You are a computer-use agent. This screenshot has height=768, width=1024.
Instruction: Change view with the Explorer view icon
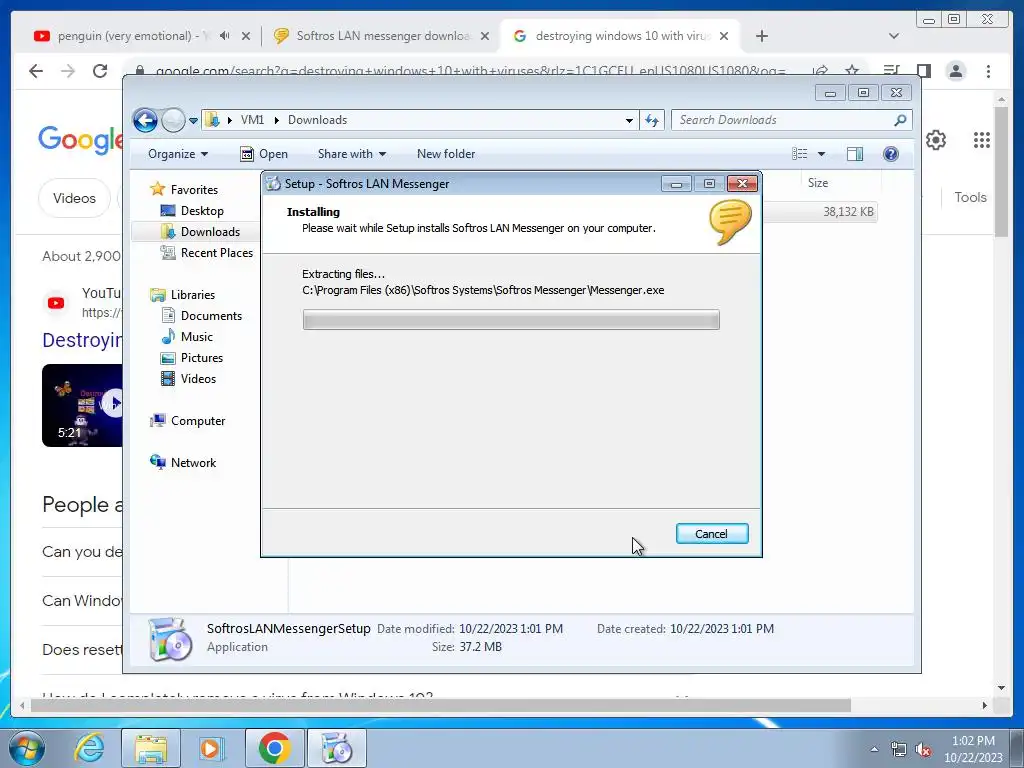[799, 154]
